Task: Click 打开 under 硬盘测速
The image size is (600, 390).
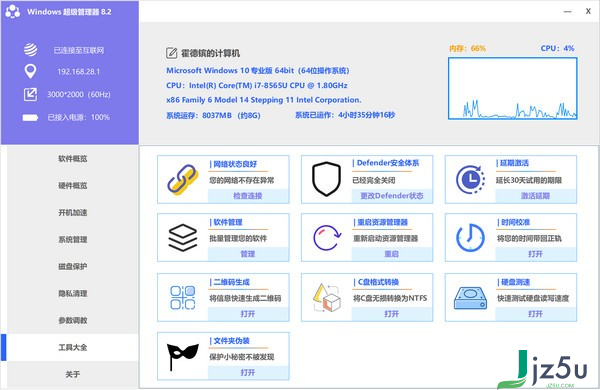Action: click(535, 313)
